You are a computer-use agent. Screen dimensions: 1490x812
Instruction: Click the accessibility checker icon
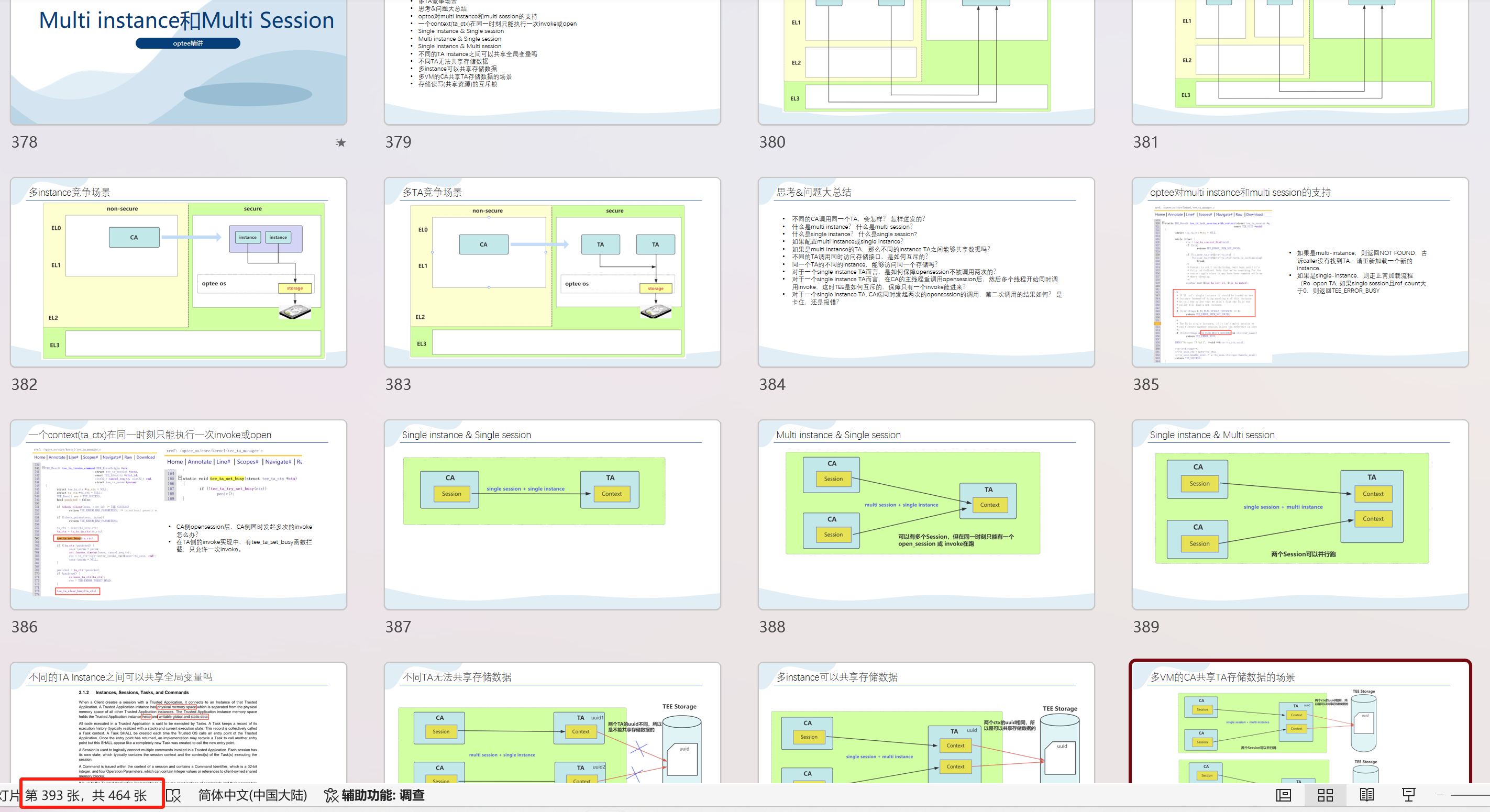click(x=331, y=796)
